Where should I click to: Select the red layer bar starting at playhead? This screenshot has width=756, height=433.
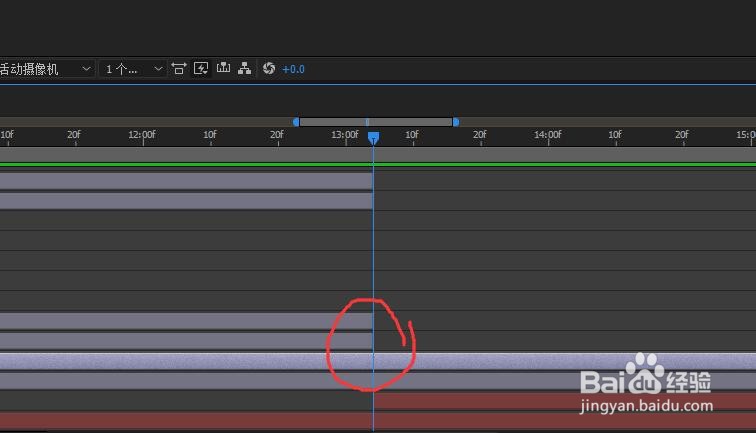565,401
